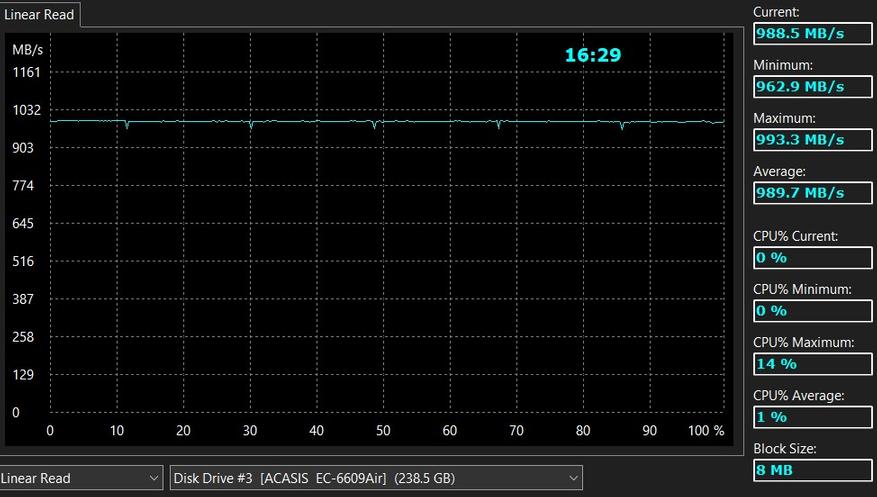The width and height of the screenshot is (877, 497).
Task: Click the CPU% Minimum: label
Action: pyautogui.click(x=802, y=290)
